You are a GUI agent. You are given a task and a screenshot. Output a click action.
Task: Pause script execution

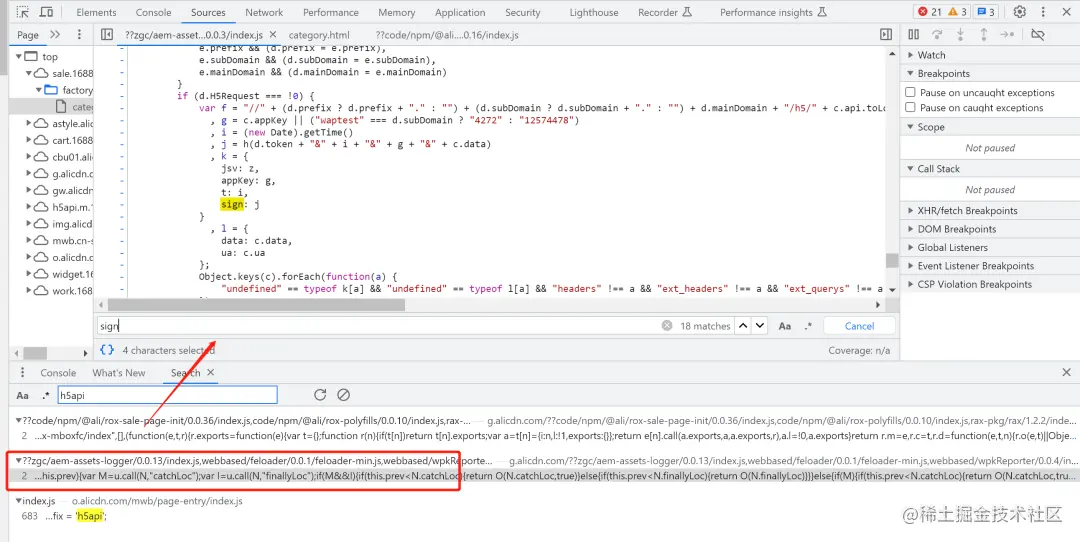point(913,34)
